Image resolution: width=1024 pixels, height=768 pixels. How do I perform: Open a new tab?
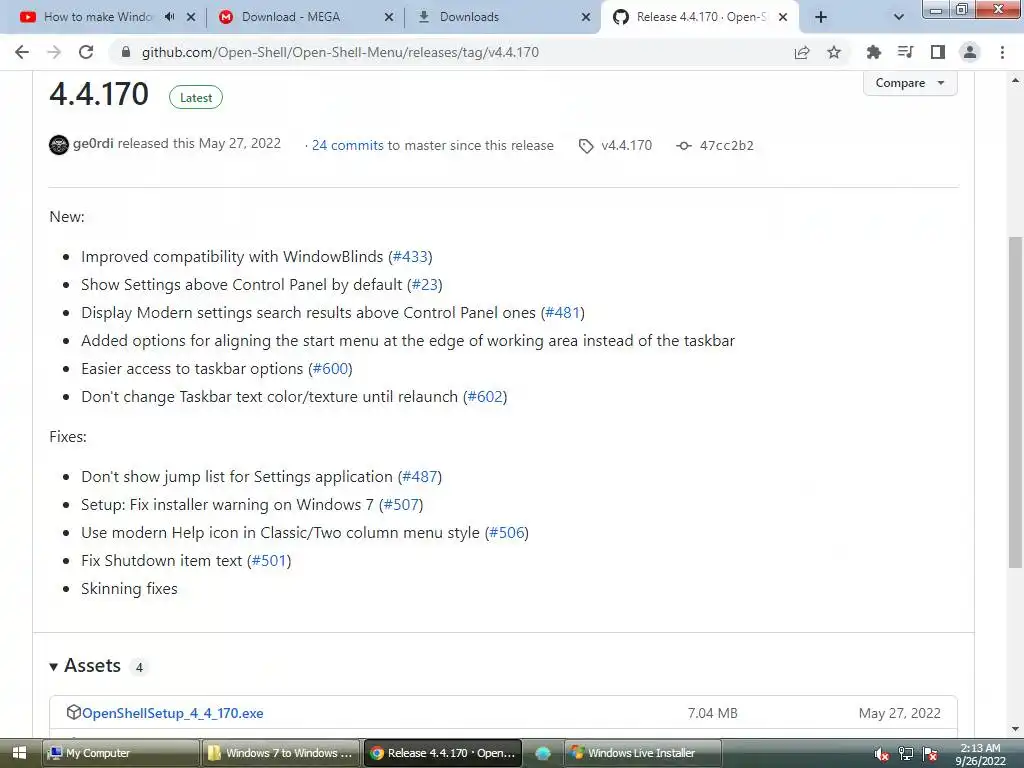point(821,17)
